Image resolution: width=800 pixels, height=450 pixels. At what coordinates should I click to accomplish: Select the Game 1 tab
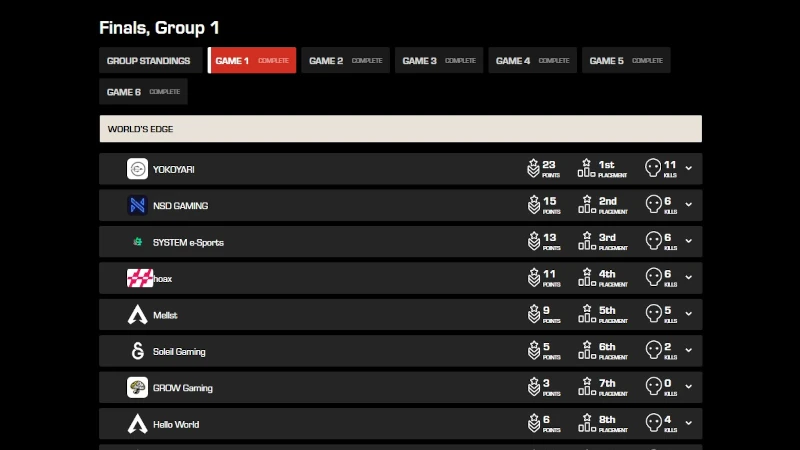point(252,60)
